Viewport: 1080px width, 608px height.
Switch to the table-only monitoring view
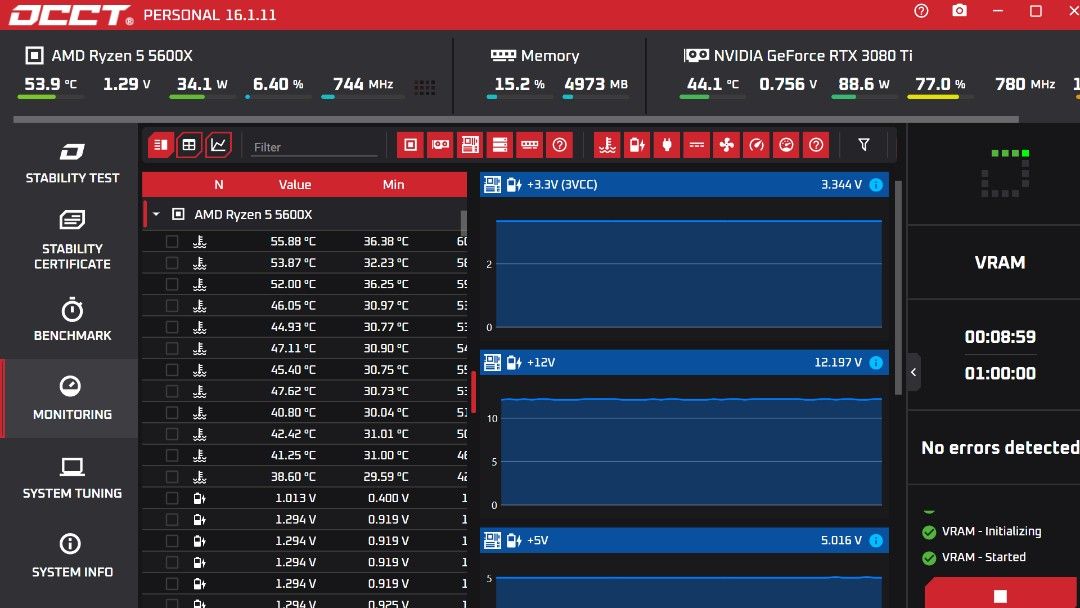[x=189, y=145]
